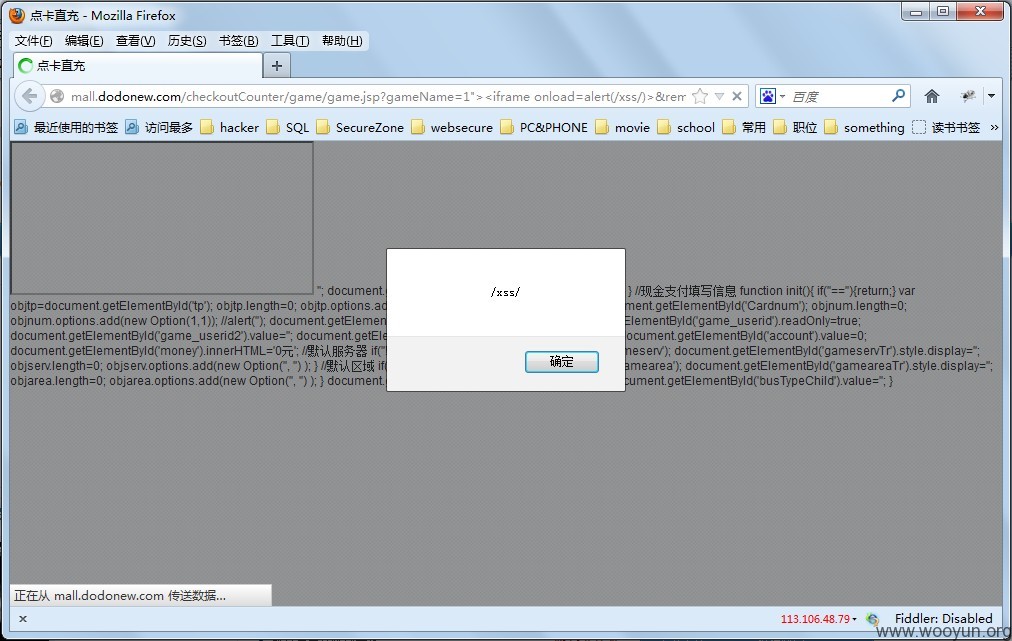Image resolution: width=1012 pixels, height=641 pixels.
Task: Click the /xss/ alert message text
Action: (x=505, y=292)
